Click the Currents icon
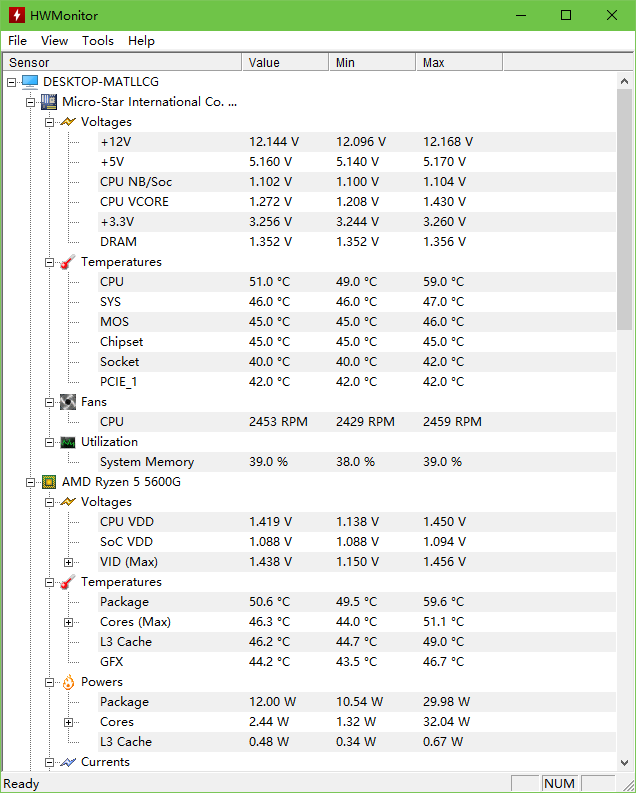 tap(68, 762)
